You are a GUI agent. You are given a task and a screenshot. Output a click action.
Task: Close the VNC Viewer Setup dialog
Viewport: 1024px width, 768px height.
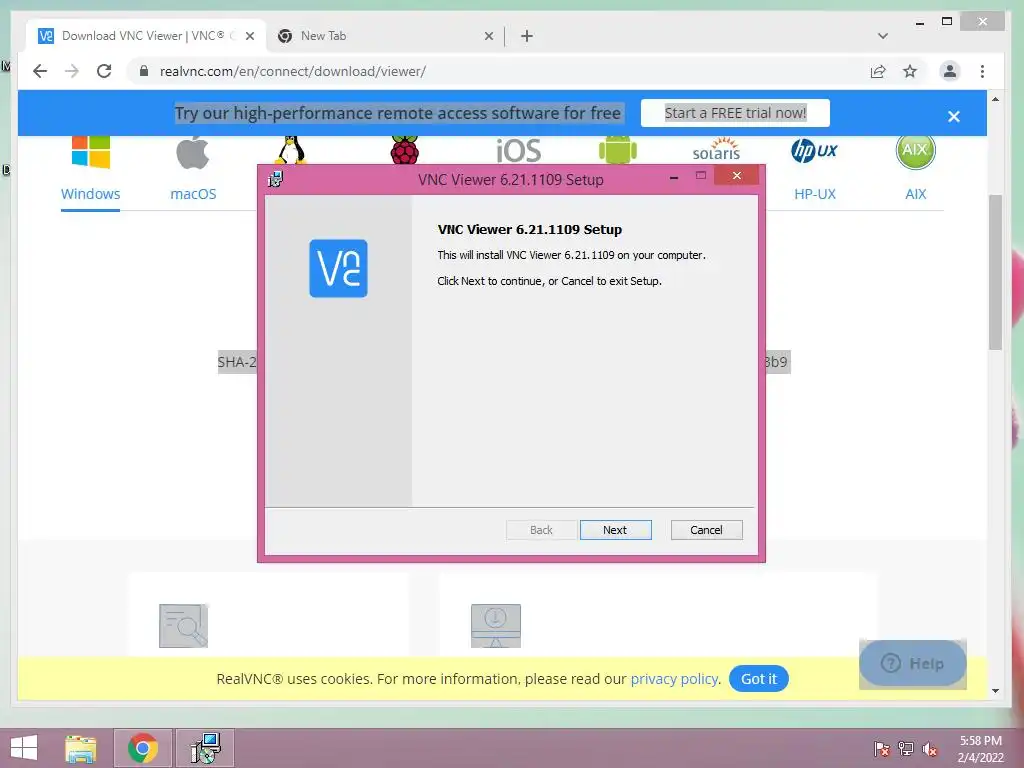(x=737, y=176)
